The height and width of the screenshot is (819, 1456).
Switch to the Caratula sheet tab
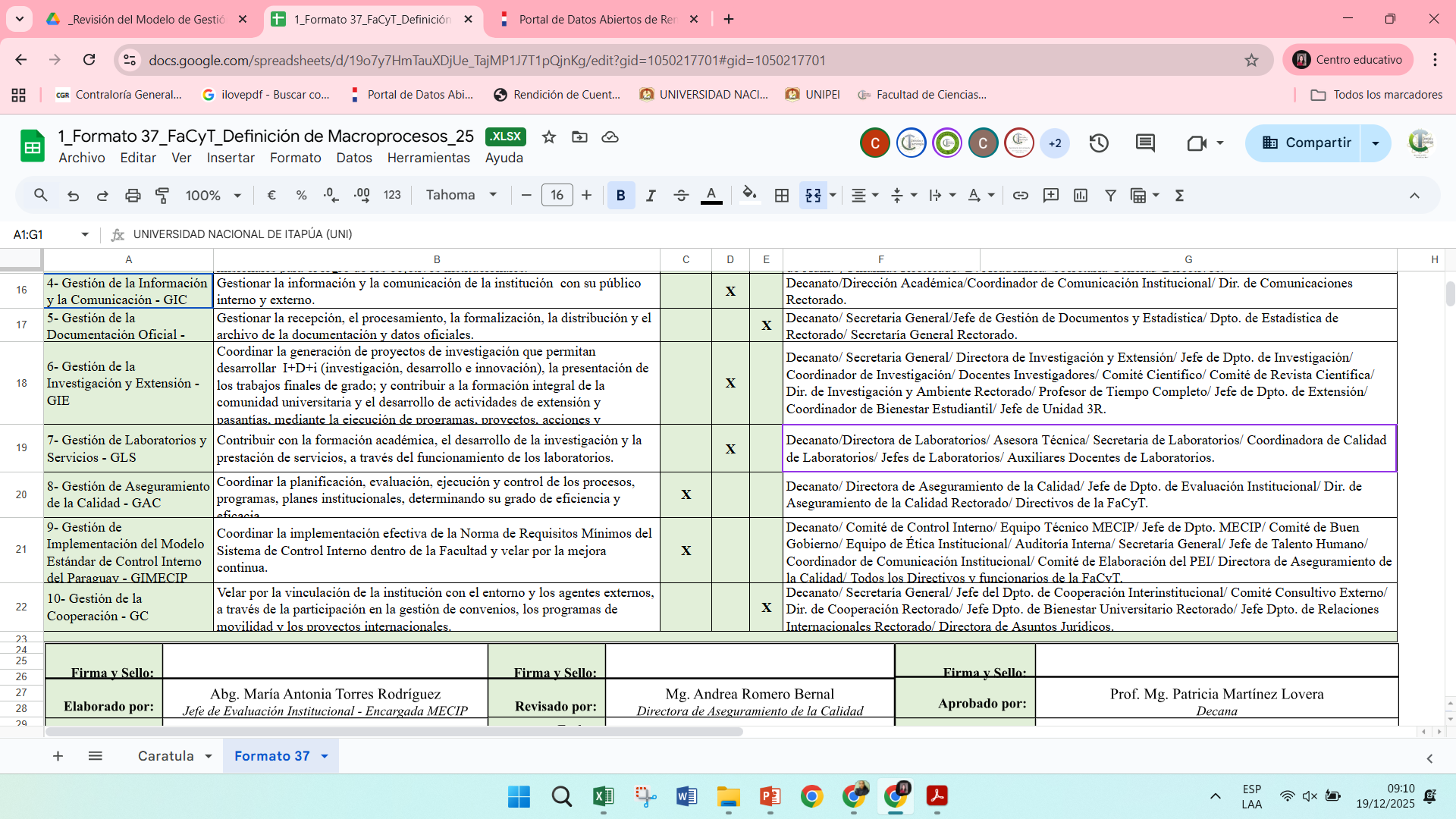166,756
